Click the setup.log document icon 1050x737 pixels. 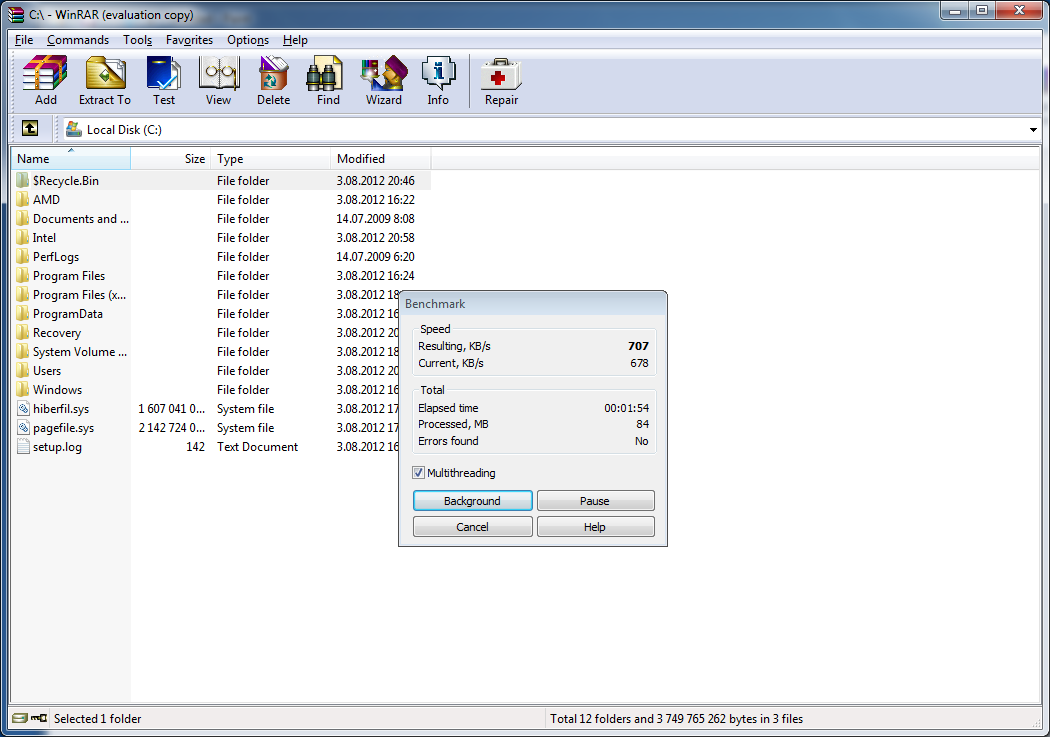click(23, 446)
